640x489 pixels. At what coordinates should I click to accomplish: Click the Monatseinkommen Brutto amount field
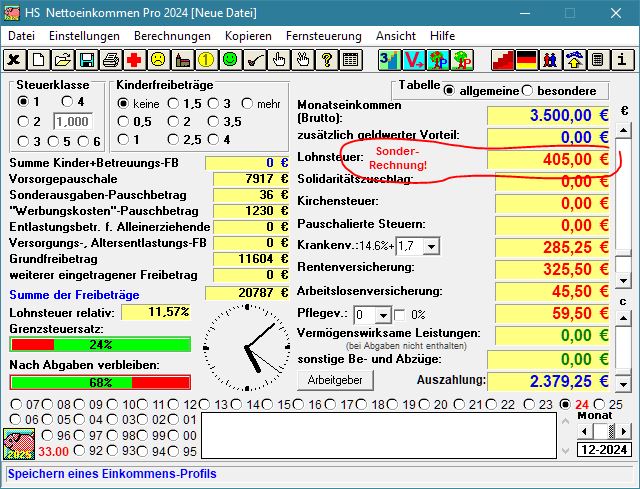click(x=549, y=114)
